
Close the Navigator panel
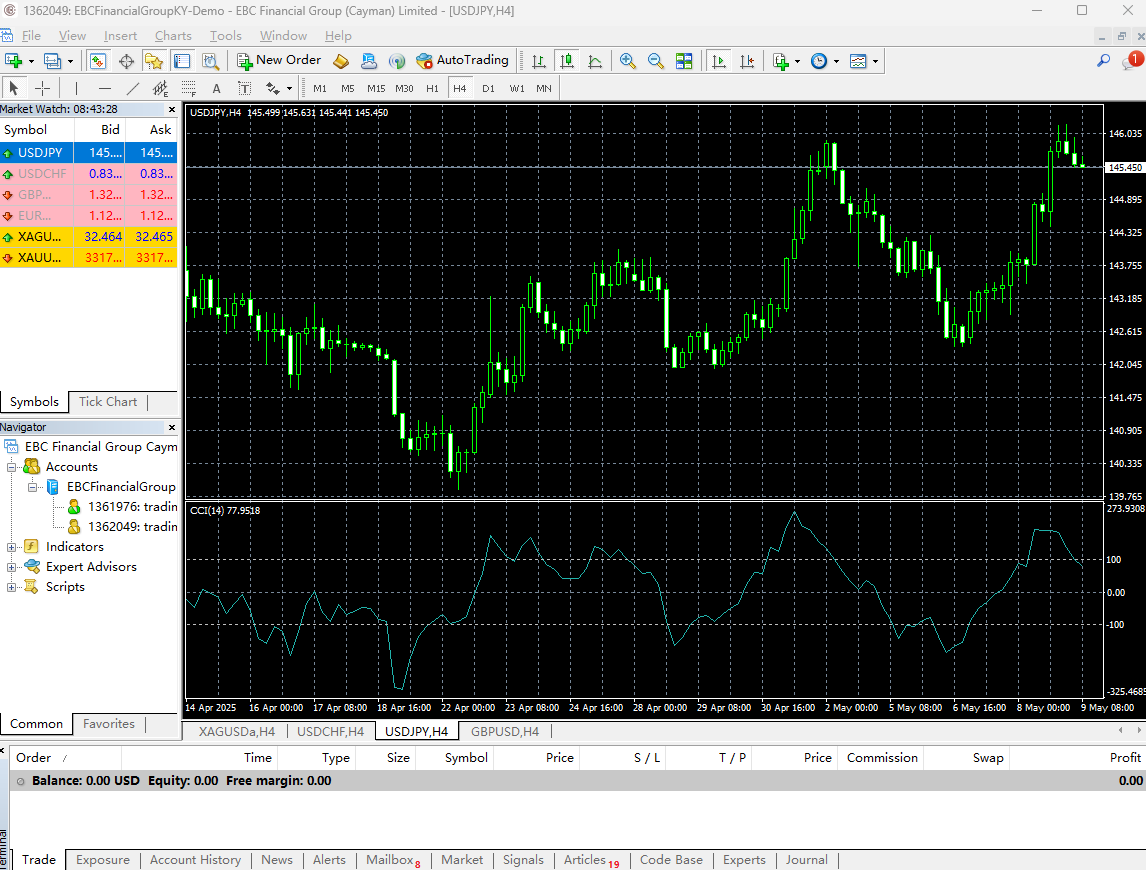[x=172, y=428]
